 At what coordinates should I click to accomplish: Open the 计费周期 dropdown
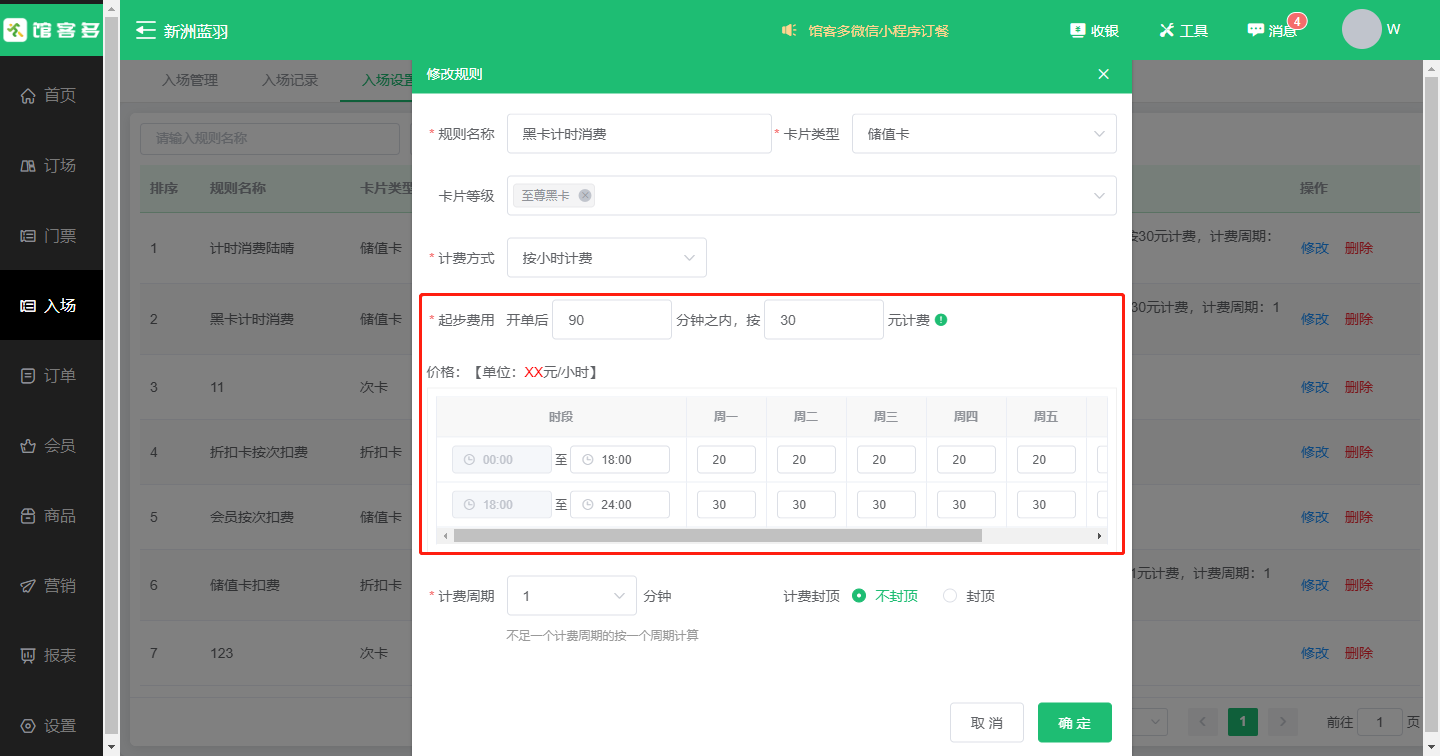[x=571, y=596]
